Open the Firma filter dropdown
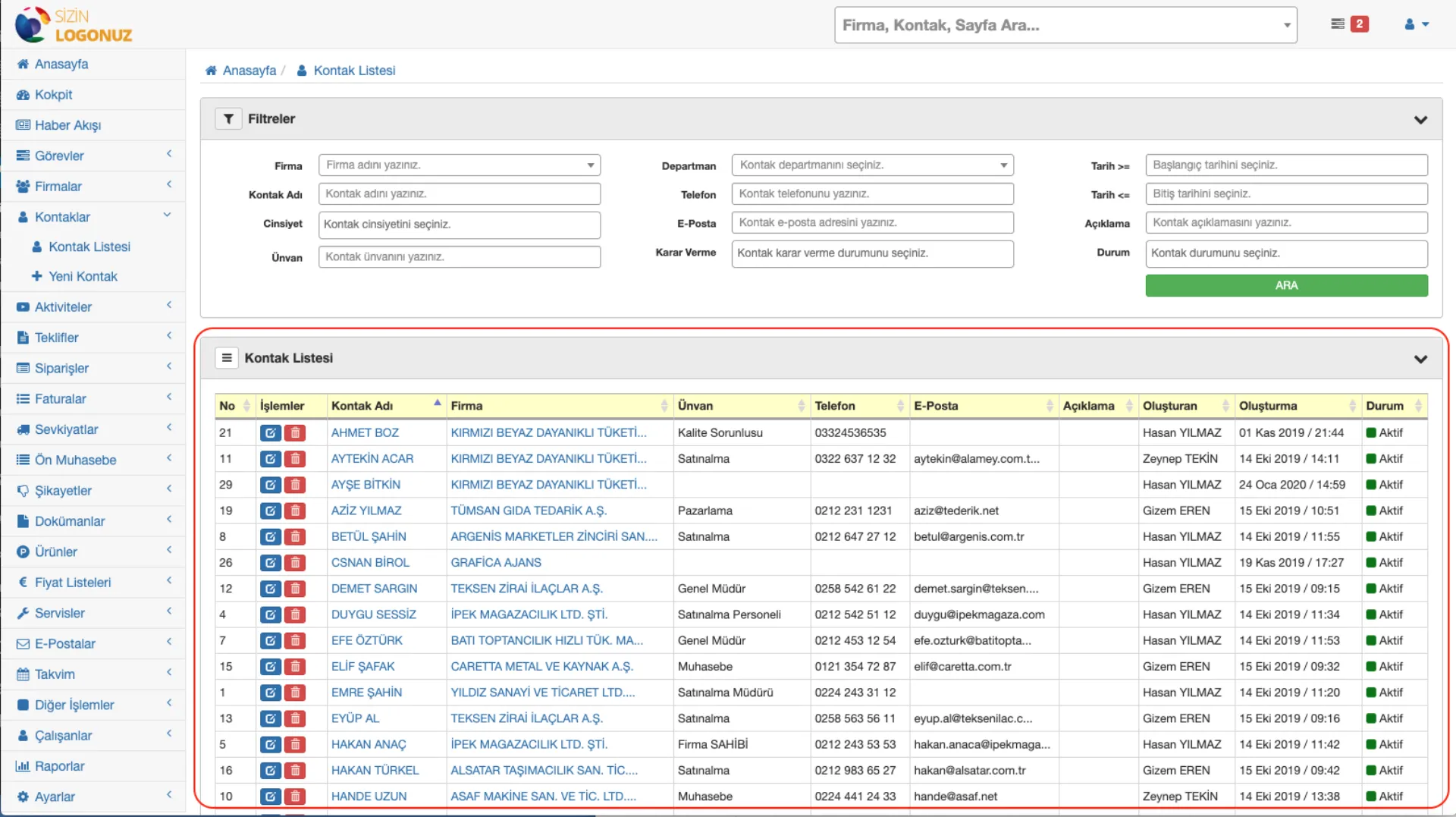 [x=460, y=165]
